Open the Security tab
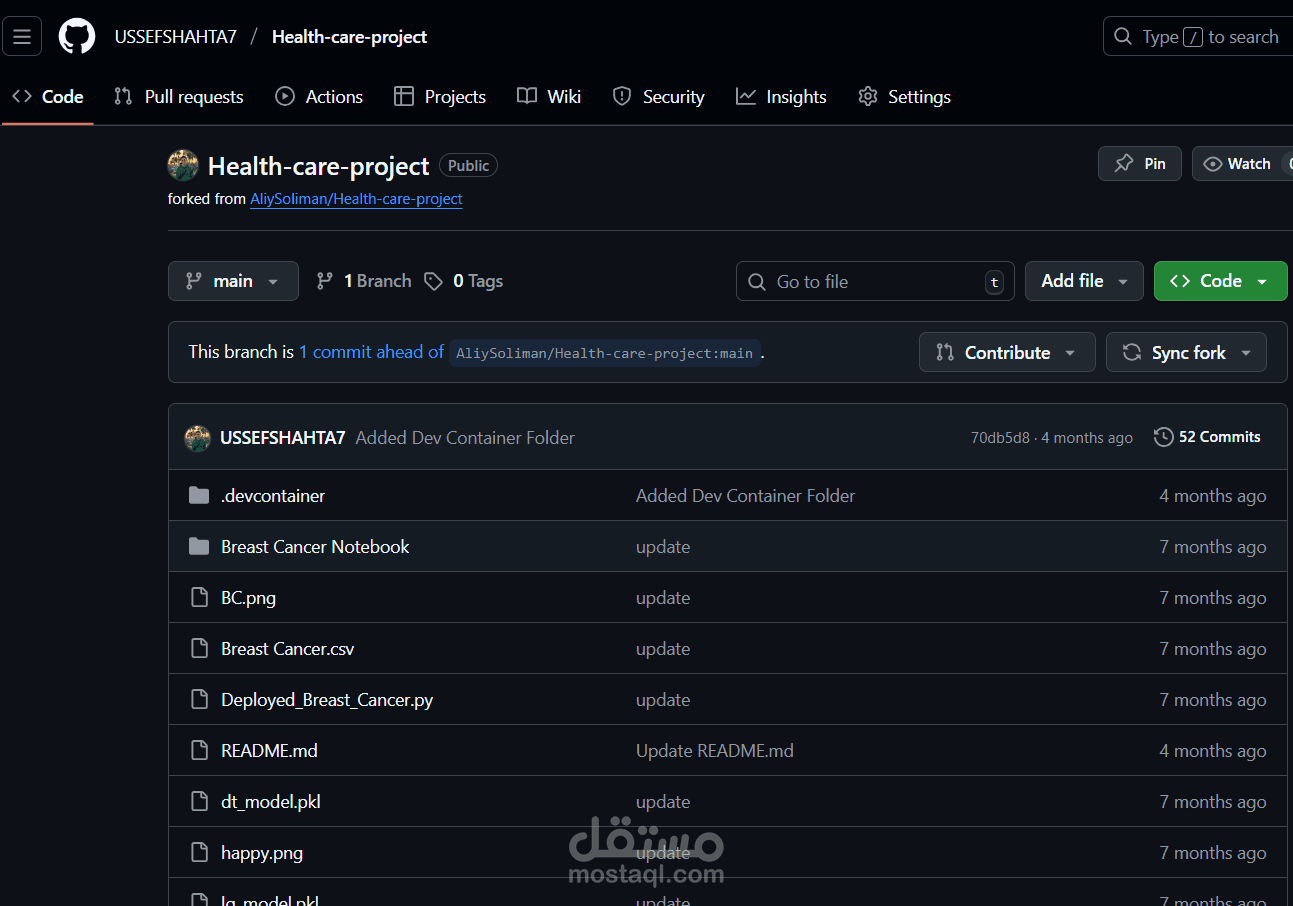Image resolution: width=1293 pixels, height=906 pixels. (659, 97)
